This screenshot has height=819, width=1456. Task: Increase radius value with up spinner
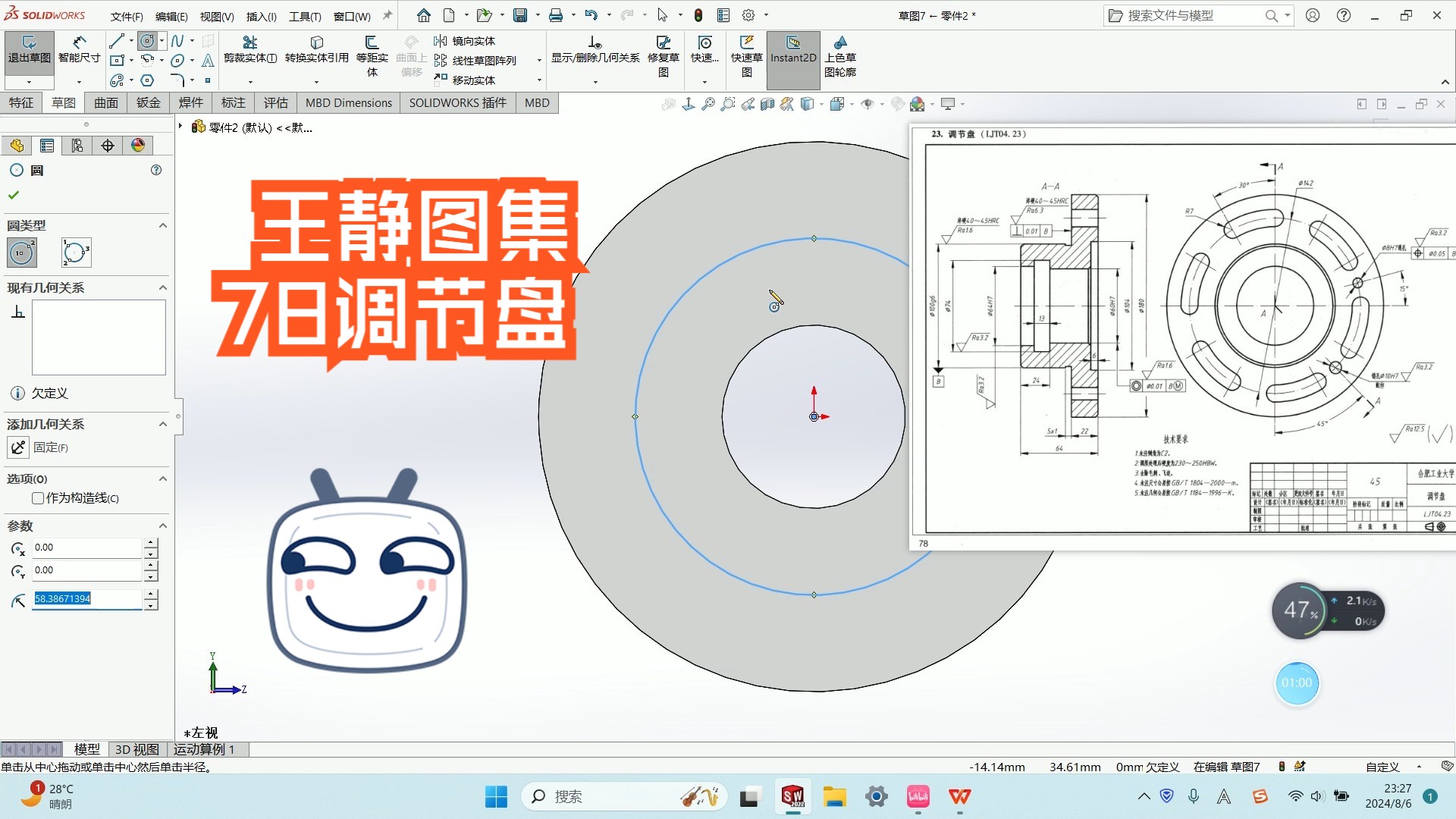tap(151, 594)
